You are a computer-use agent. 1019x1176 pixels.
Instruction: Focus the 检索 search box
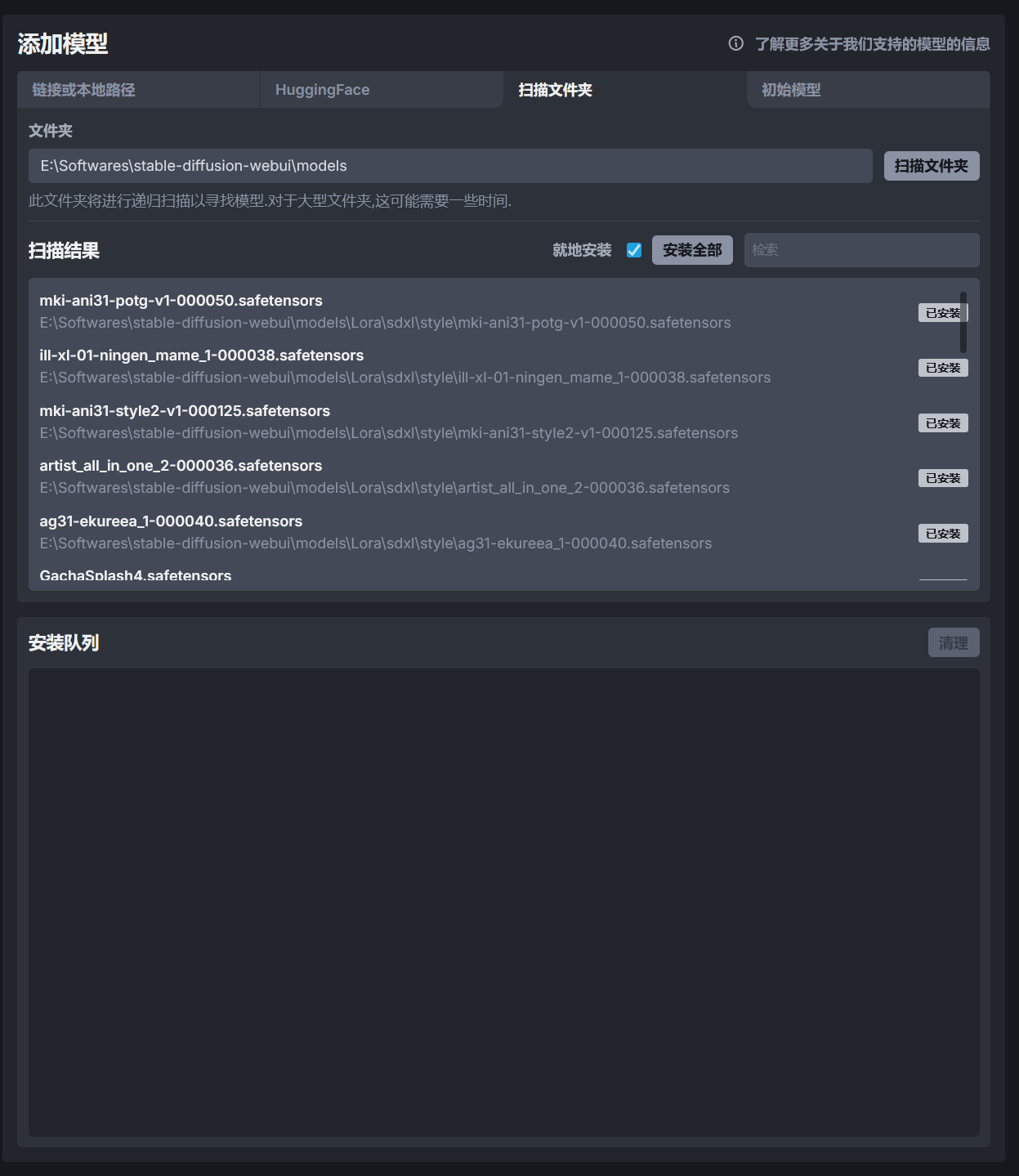861,250
